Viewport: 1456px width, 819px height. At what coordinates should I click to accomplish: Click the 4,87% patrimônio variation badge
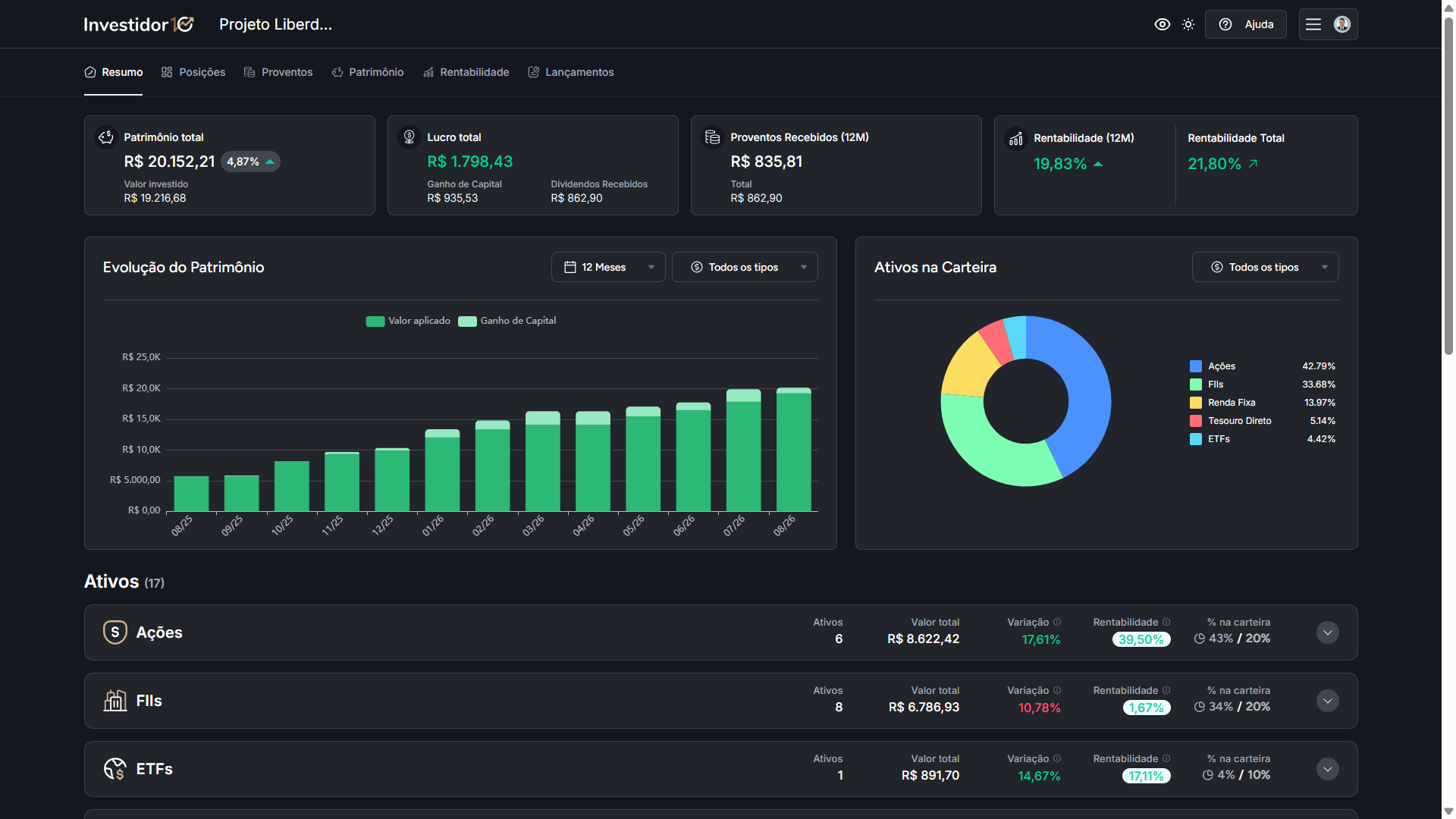(250, 162)
